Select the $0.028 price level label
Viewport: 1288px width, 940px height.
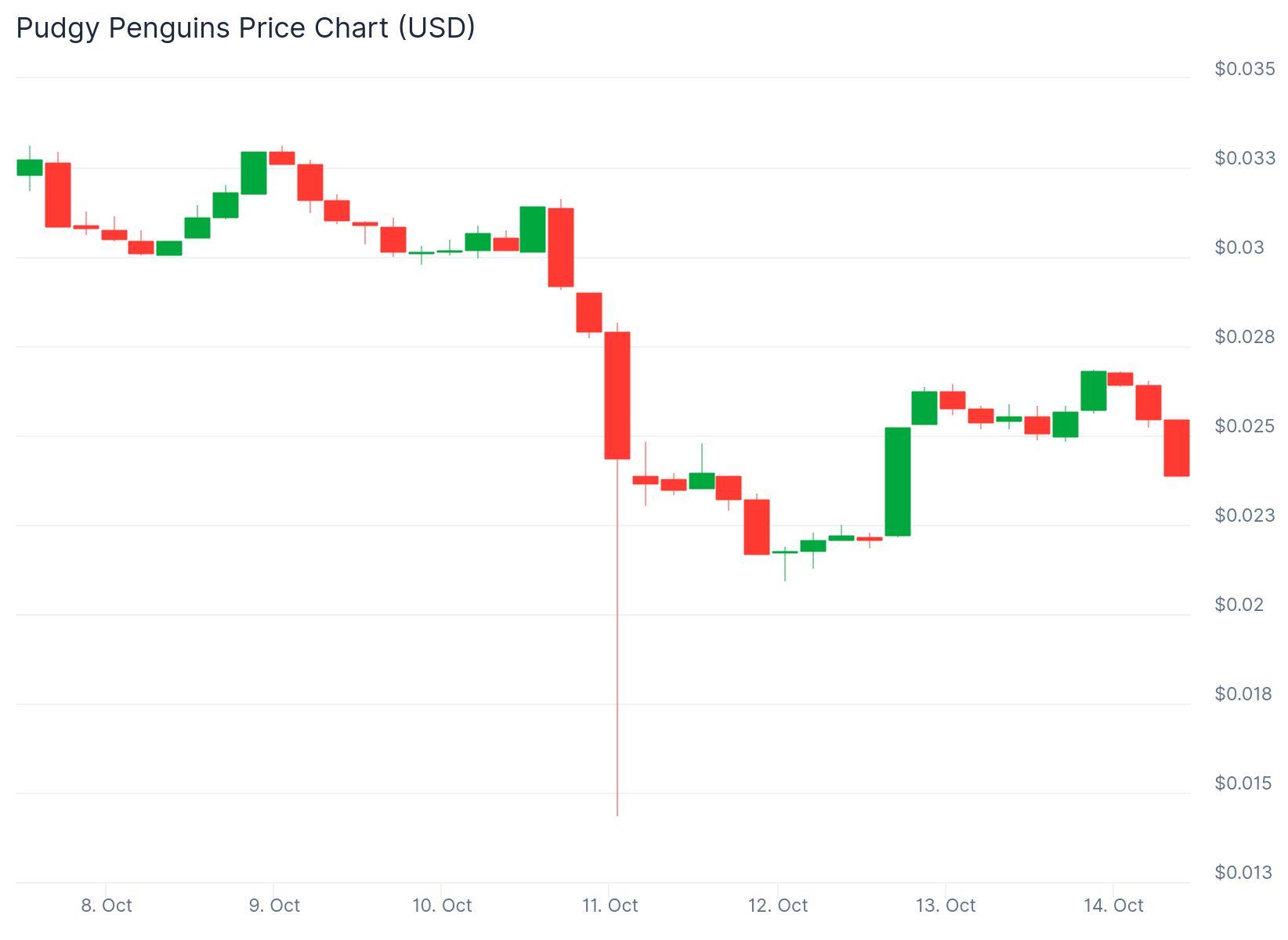point(1244,337)
